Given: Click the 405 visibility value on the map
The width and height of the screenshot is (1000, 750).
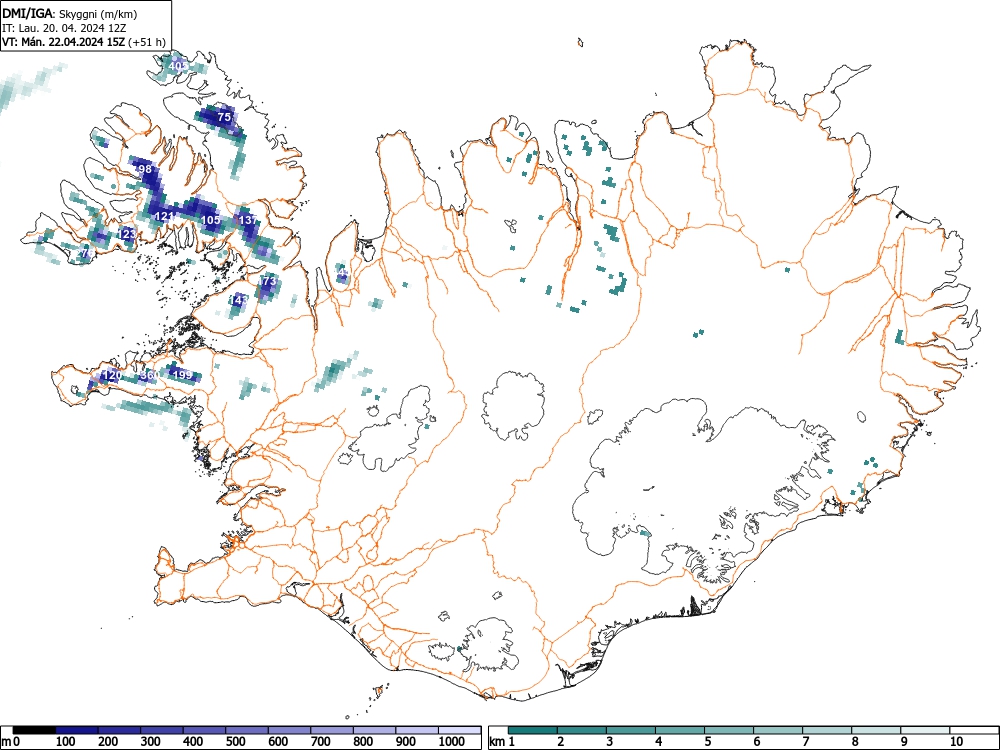Looking at the screenshot, I should 179,66.
